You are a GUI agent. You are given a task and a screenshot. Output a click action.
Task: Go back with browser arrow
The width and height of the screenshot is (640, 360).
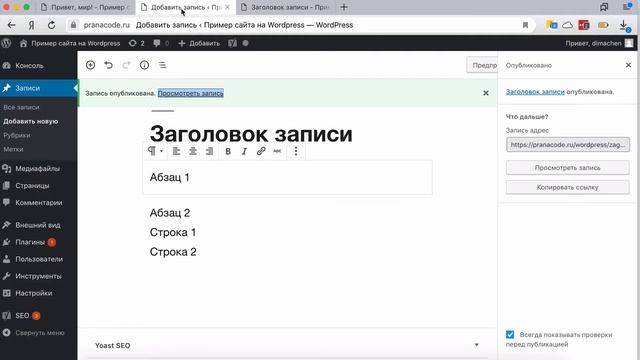point(11,25)
